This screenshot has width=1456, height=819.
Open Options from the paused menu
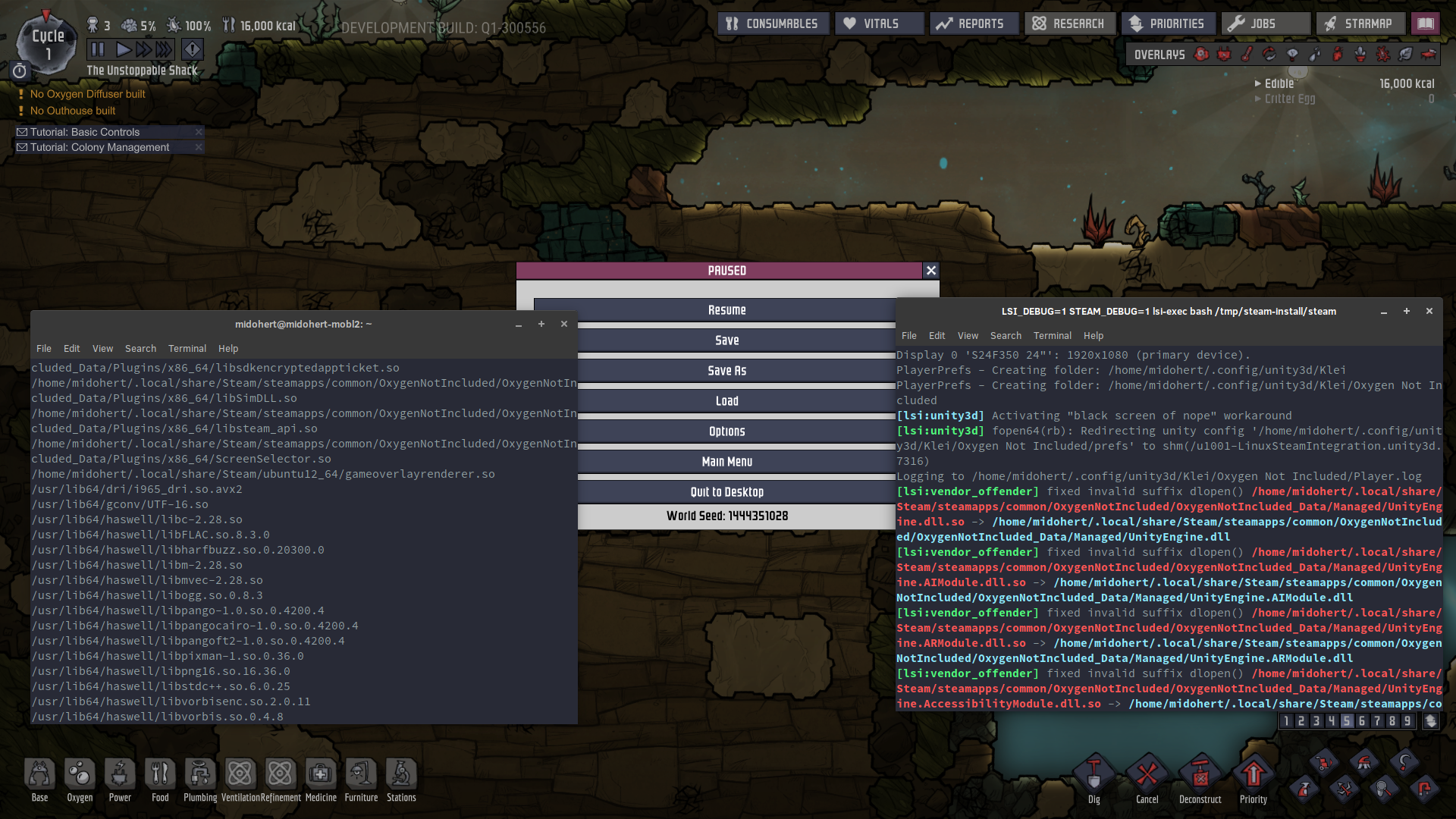726,431
